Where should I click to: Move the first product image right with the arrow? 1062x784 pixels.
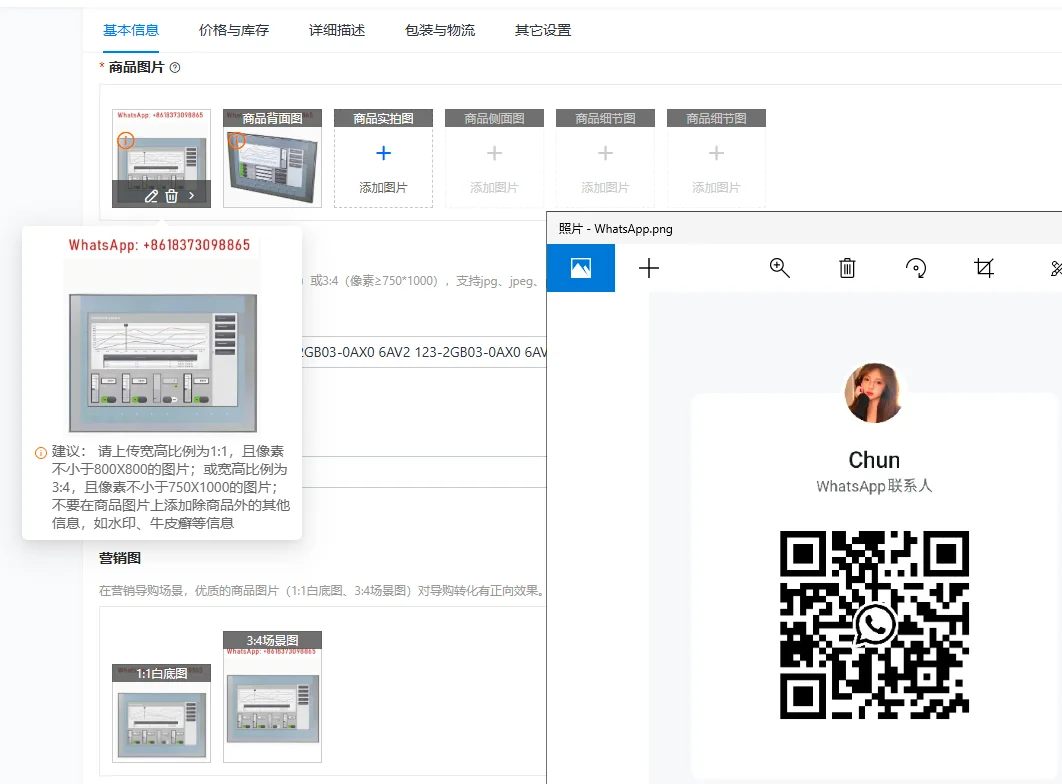pyautogui.click(x=192, y=196)
